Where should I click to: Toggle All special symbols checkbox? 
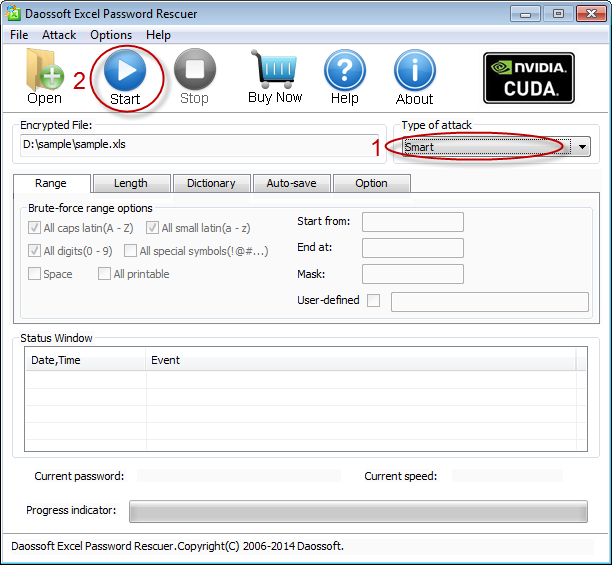point(130,251)
